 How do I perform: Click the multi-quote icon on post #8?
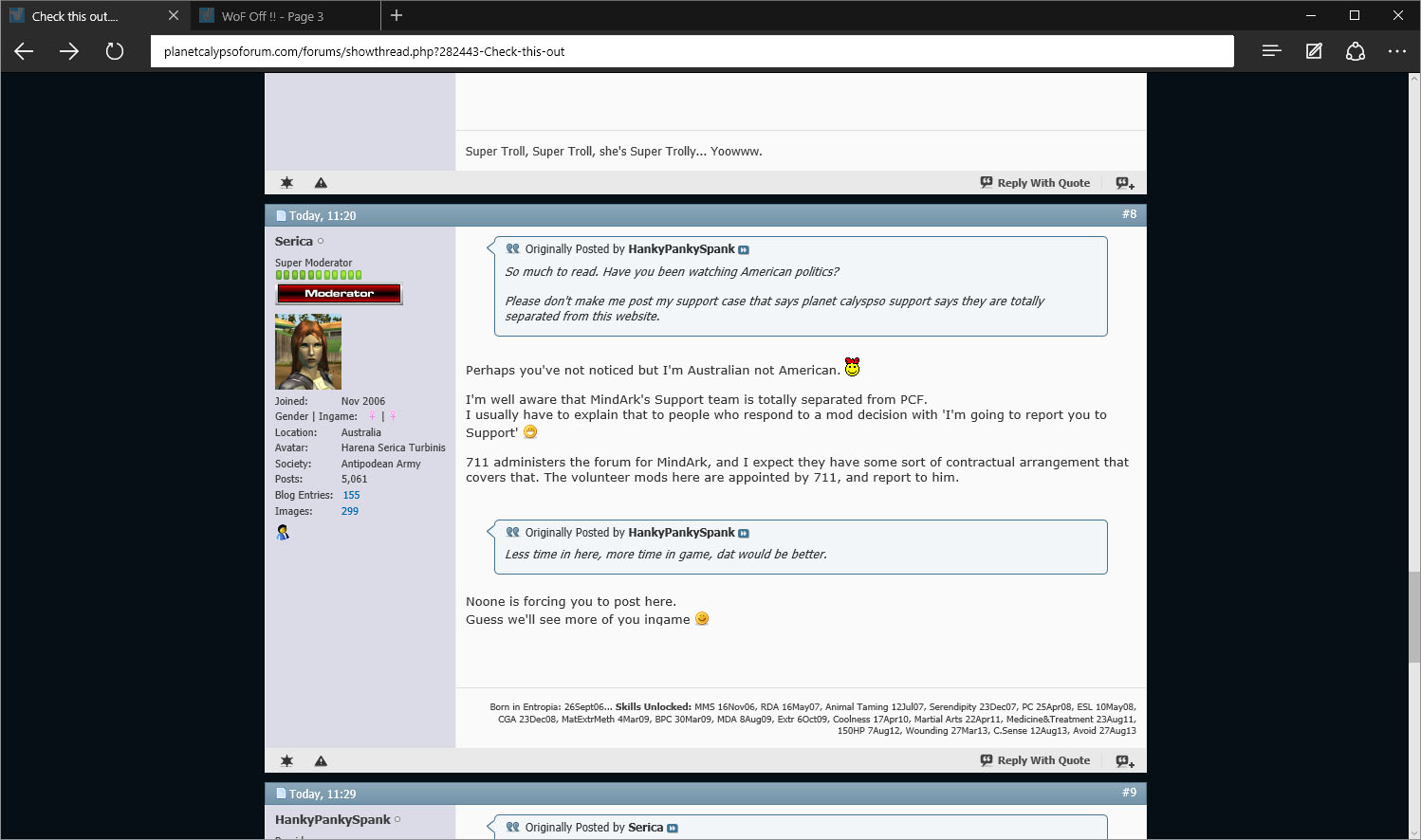coord(1124,761)
